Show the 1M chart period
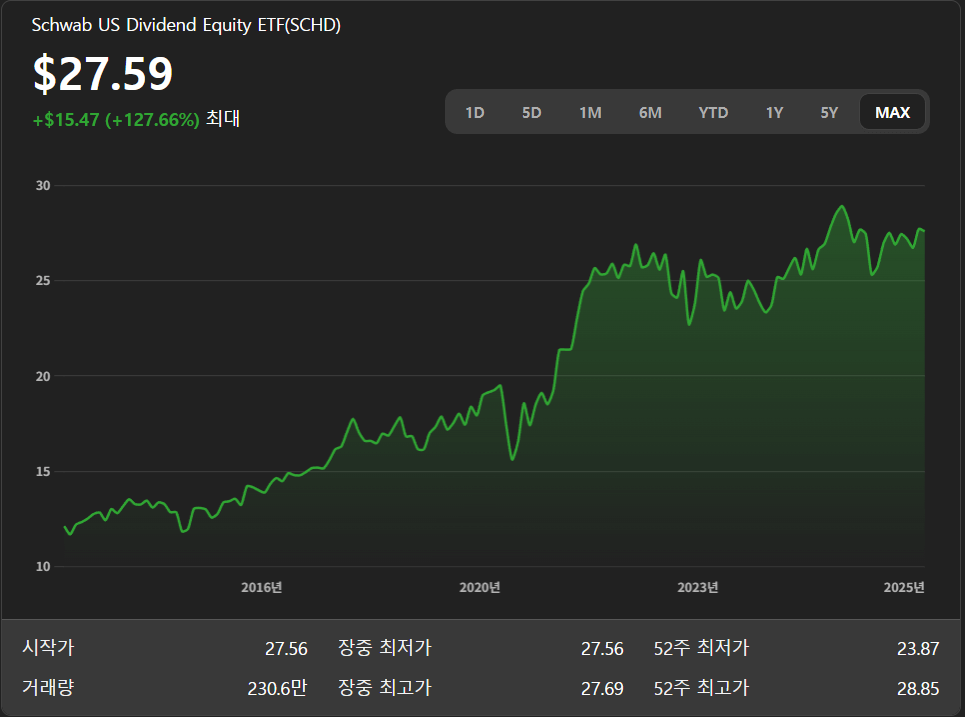 click(590, 113)
